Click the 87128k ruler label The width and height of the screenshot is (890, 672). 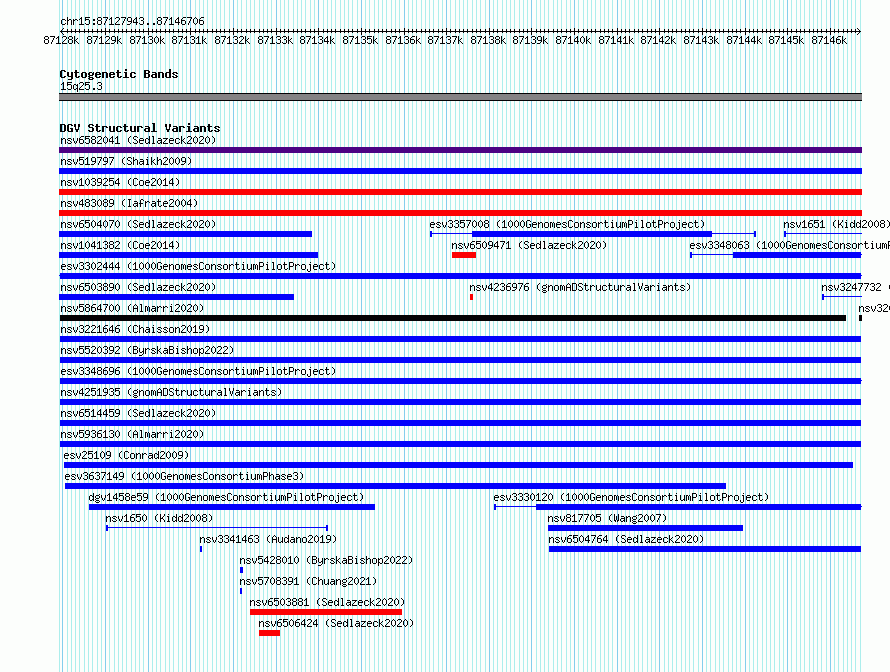(x=61, y=40)
